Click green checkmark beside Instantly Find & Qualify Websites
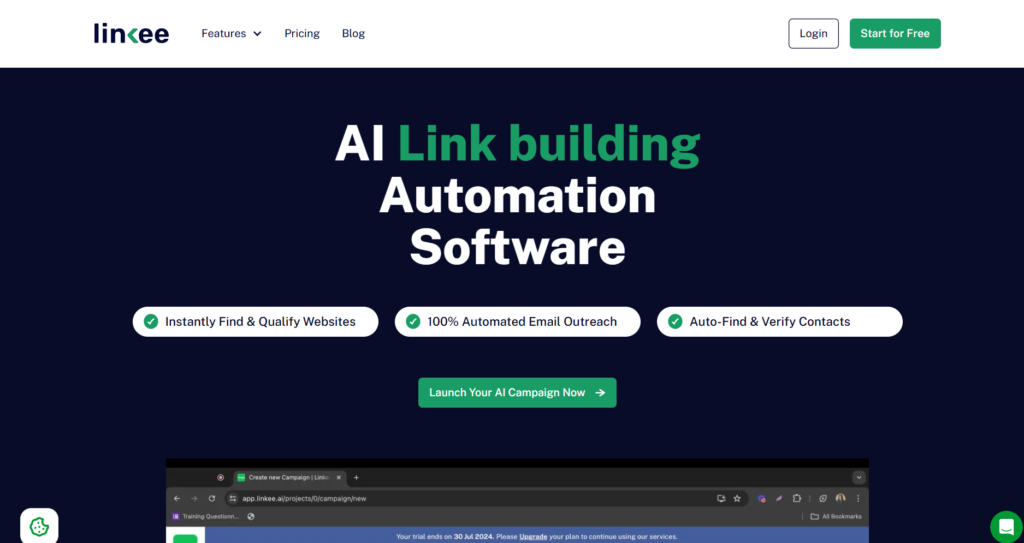1024x543 pixels. click(151, 321)
